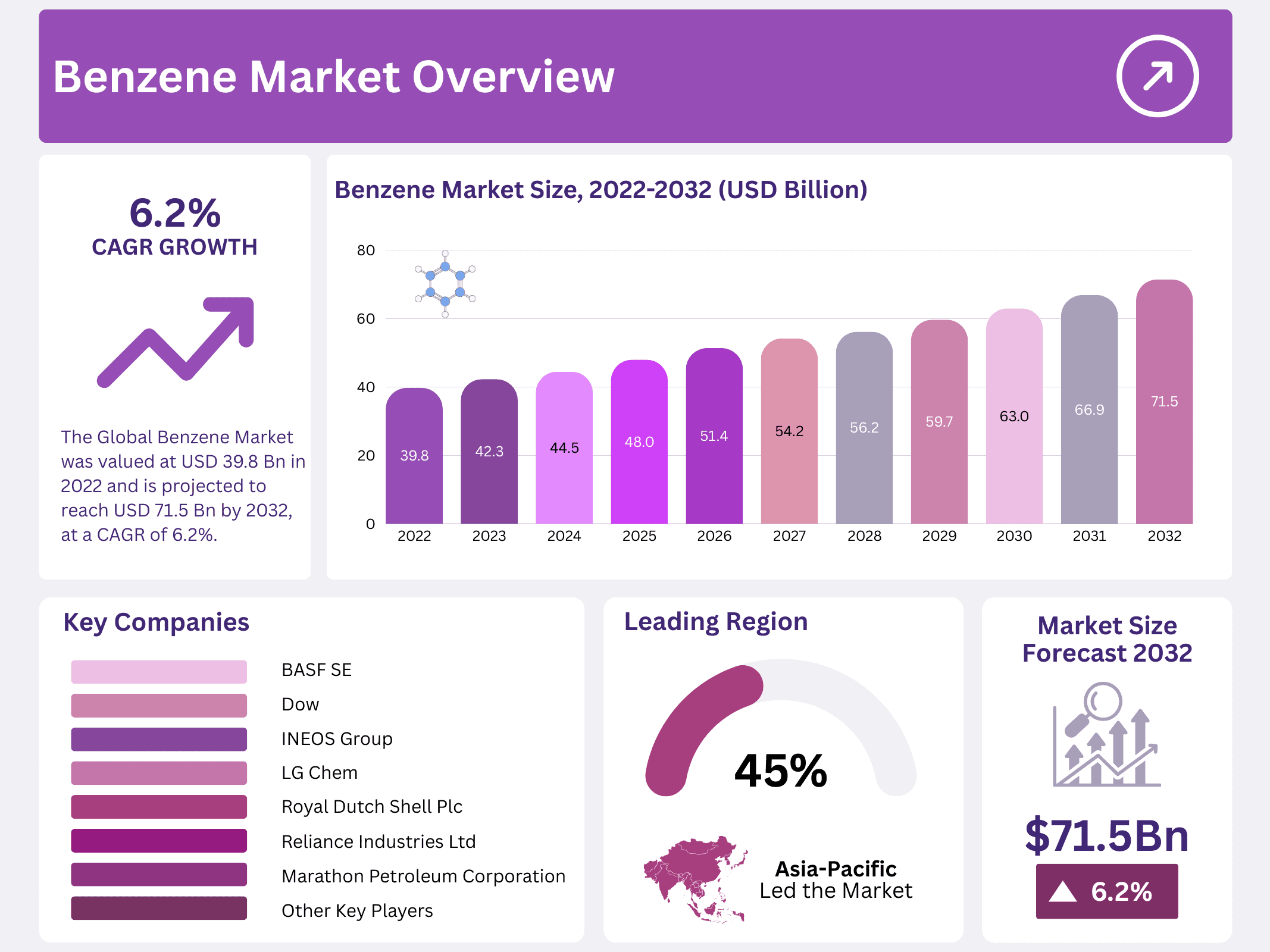This screenshot has height=952, width=1270.
Task: Click the Key Companies heading
Action: [156, 622]
